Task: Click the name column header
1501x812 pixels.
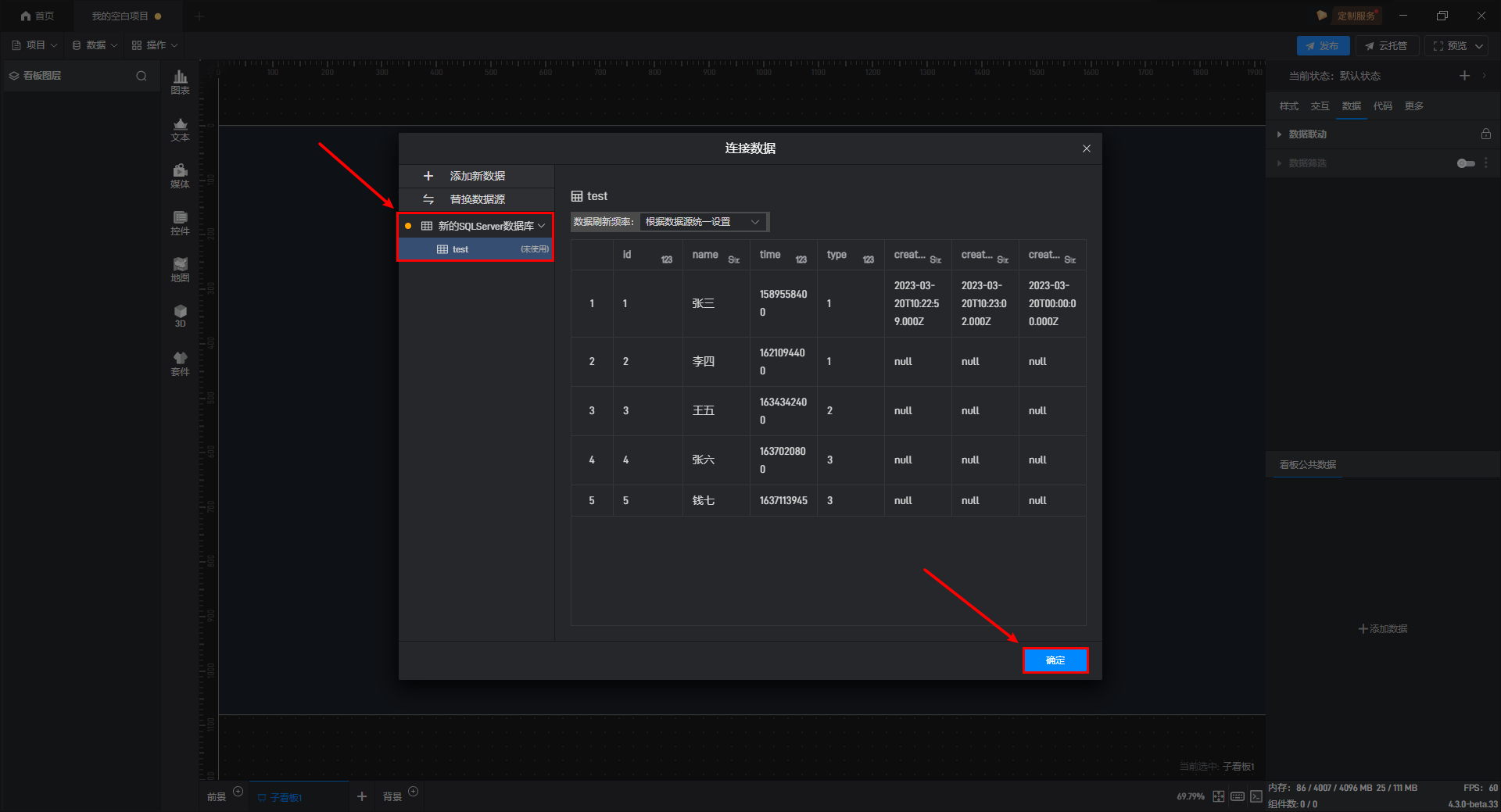Action: 716,256
